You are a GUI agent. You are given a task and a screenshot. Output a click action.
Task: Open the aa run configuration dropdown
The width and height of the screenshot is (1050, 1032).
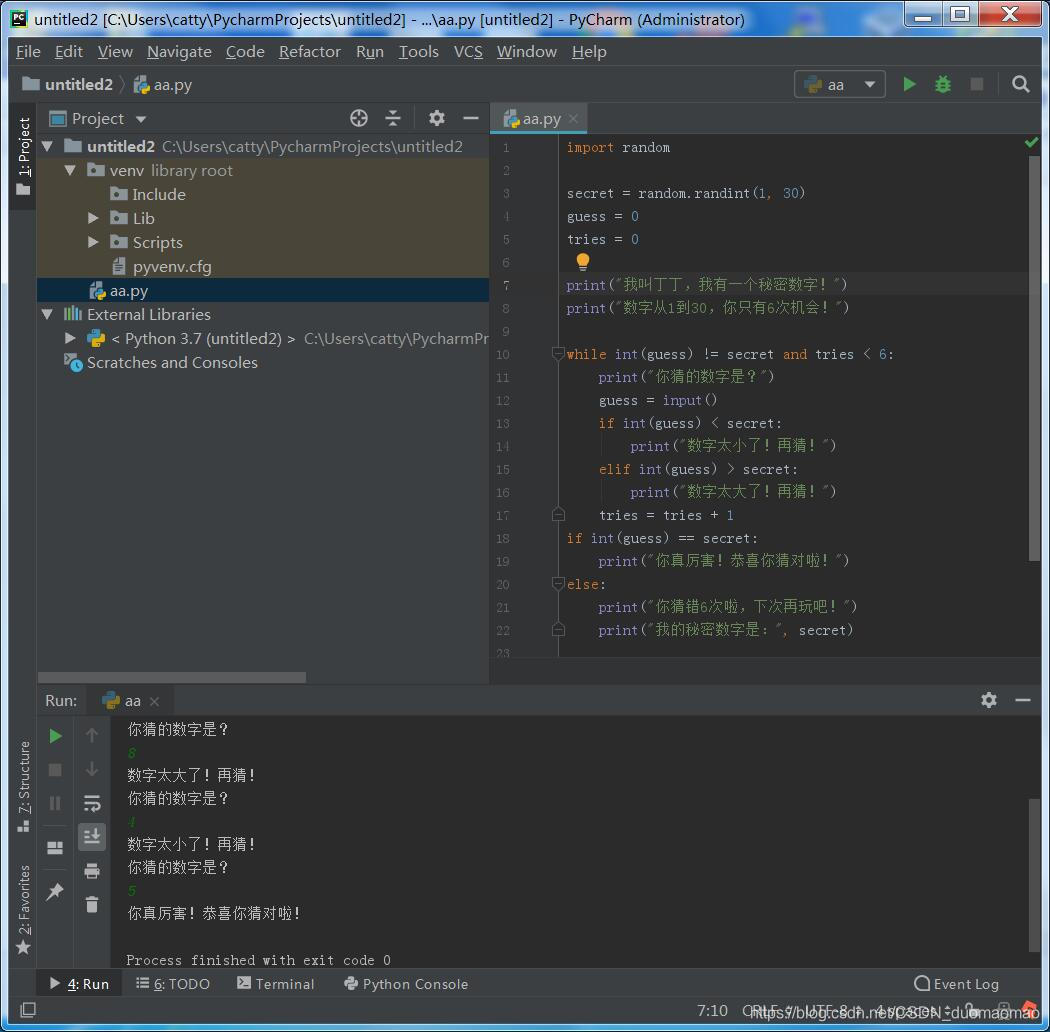click(x=840, y=84)
